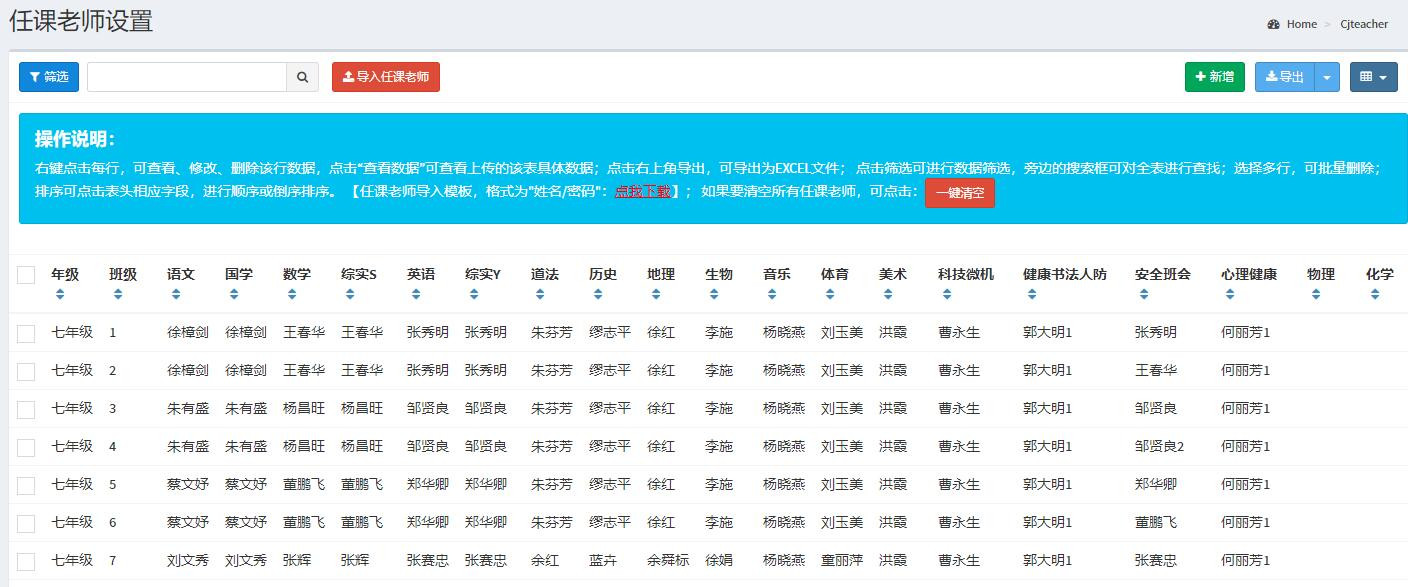Click the magnifier search icon button

tap(302, 77)
